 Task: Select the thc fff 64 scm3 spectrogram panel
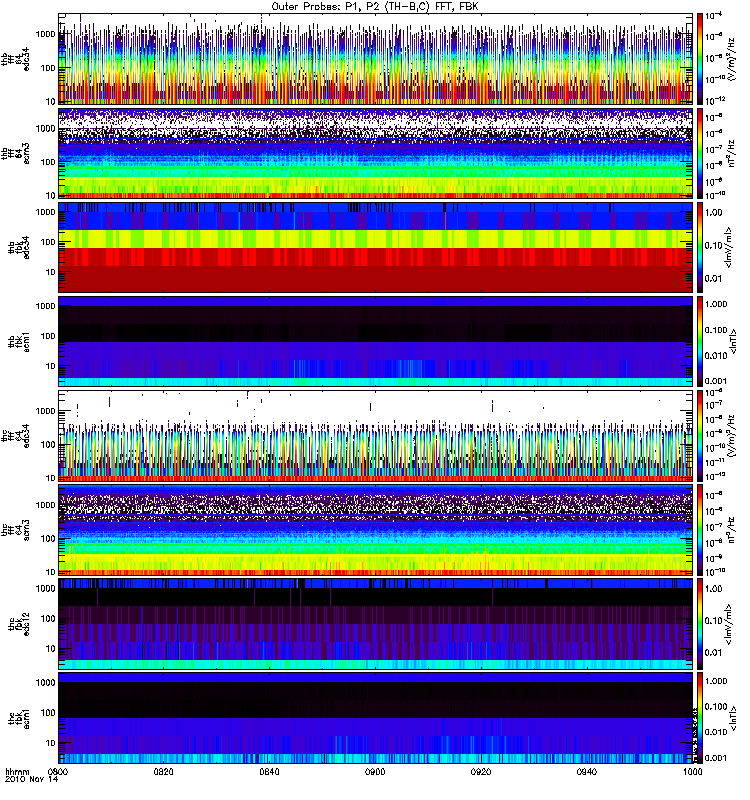pyautogui.click(x=376, y=530)
